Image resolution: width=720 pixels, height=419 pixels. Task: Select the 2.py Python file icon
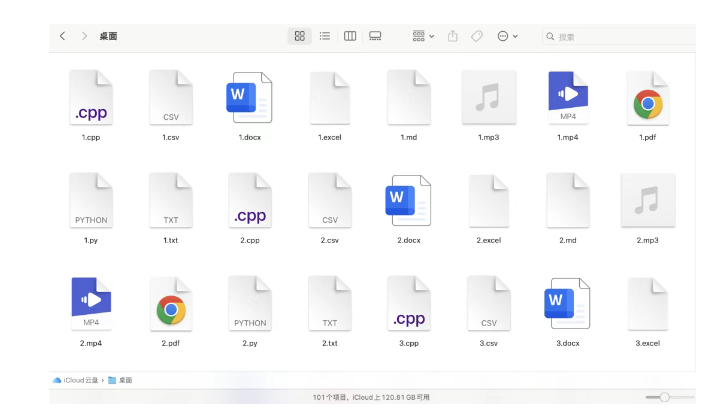(x=250, y=303)
